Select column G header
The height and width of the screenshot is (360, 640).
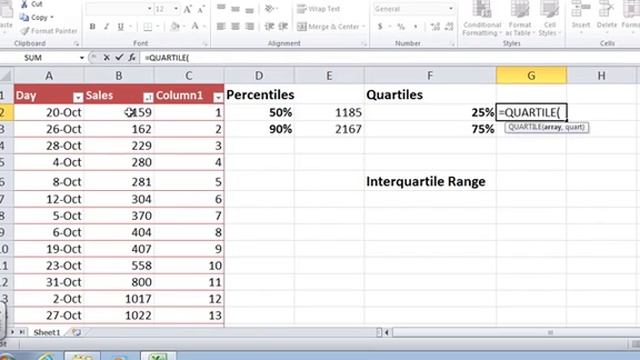pos(531,76)
